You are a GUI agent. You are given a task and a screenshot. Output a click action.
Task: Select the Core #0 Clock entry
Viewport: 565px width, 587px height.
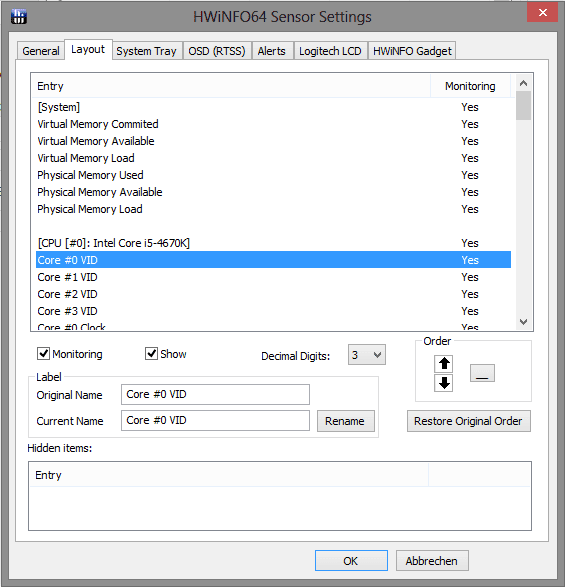[x=273, y=326]
